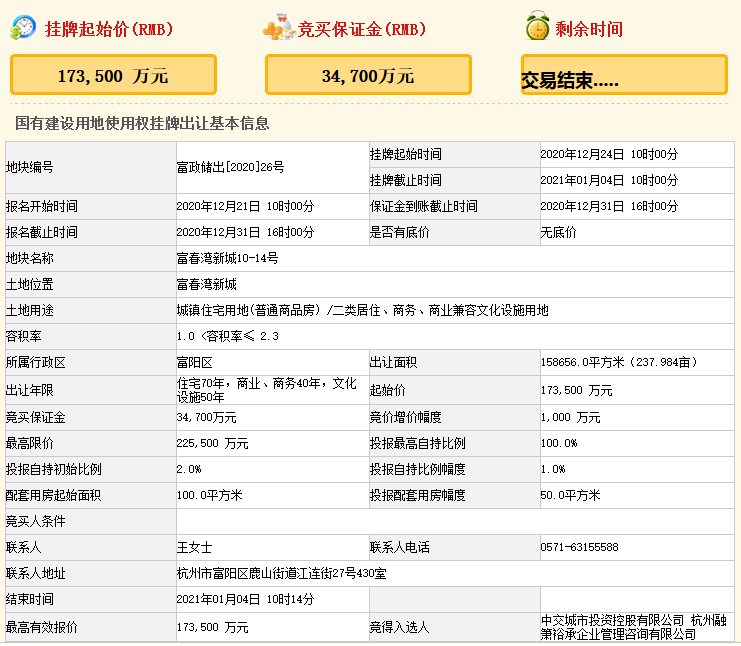Select the parcel number 富政储出[2020]26号
The height and width of the screenshot is (646, 741).
(230, 167)
